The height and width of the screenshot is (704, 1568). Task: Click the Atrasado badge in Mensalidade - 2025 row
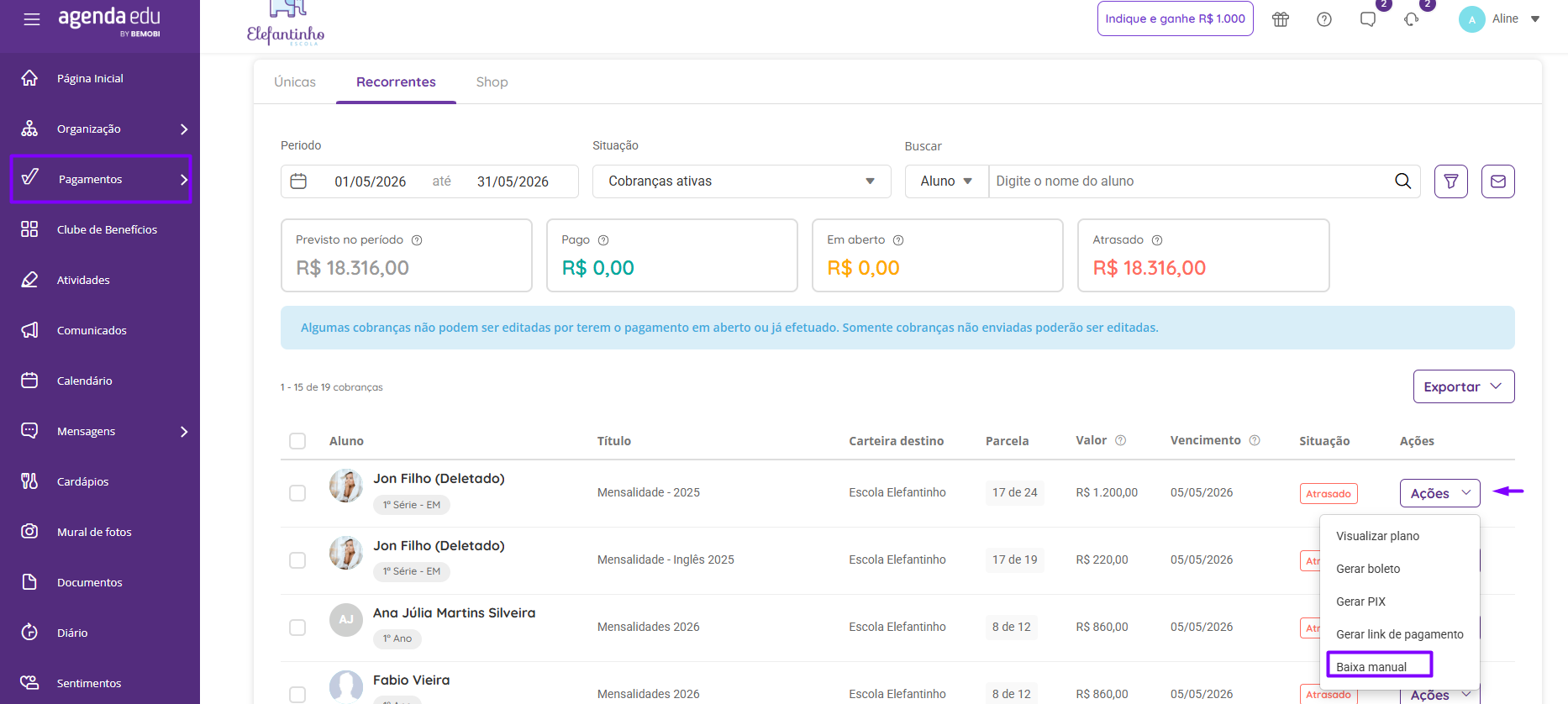pos(1329,494)
